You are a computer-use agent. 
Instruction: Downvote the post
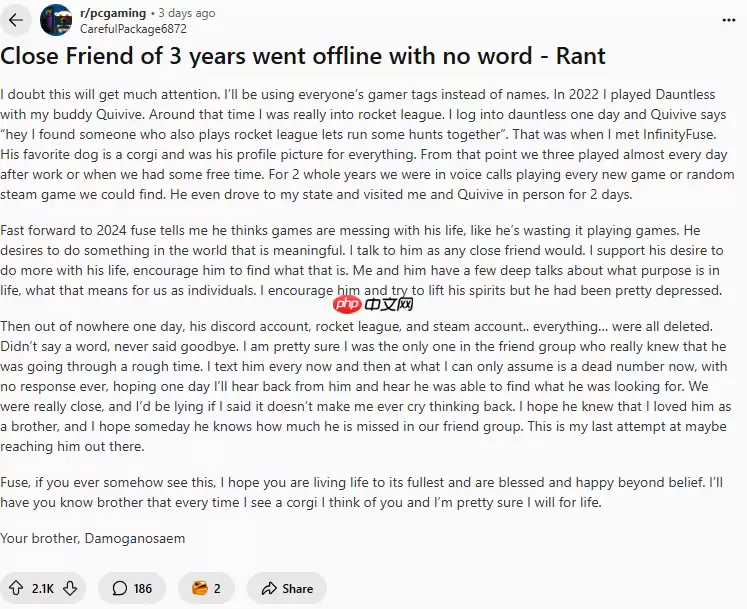[70, 588]
